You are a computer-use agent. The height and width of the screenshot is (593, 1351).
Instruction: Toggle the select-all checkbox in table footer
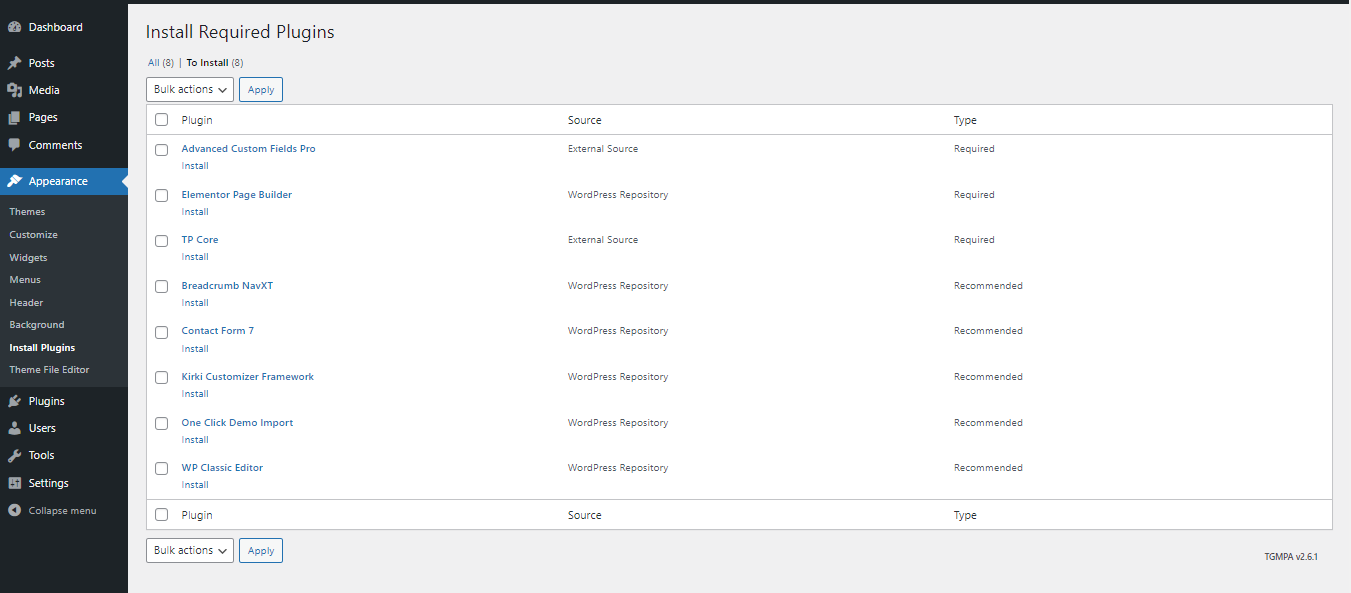coord(161,515)
